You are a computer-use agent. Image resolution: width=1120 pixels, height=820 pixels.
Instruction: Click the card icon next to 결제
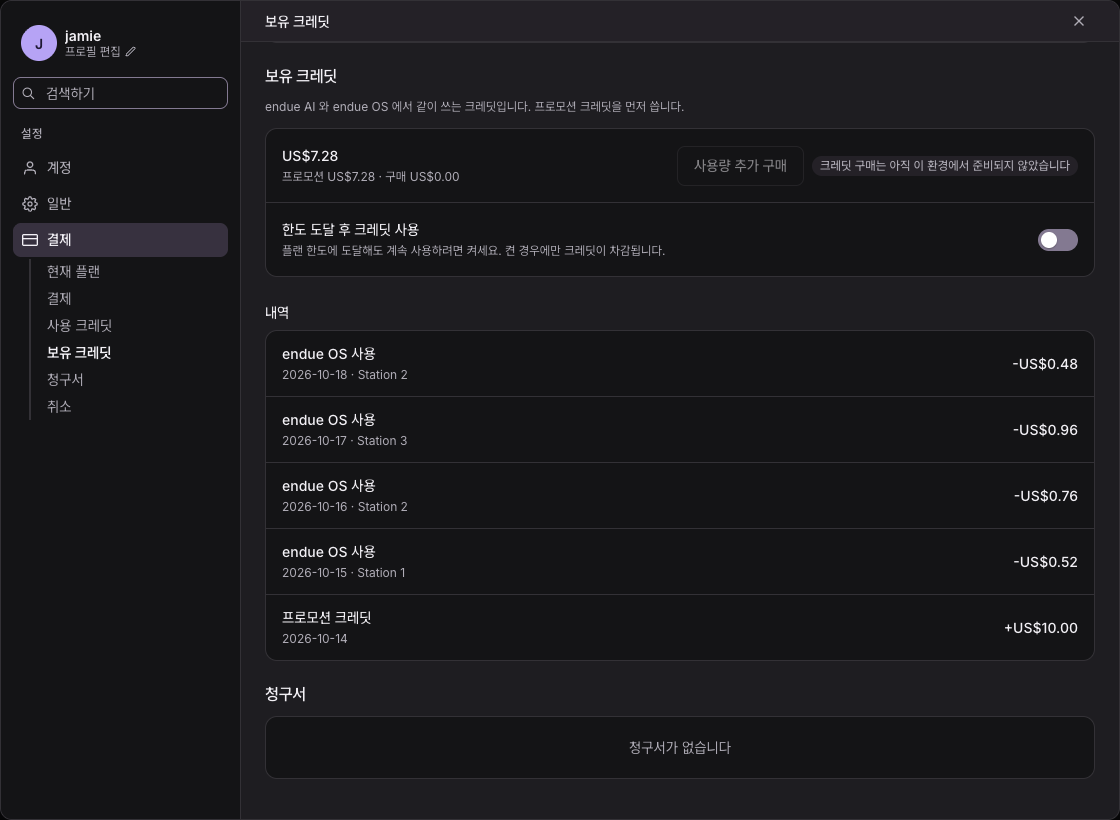click(30, 240)
